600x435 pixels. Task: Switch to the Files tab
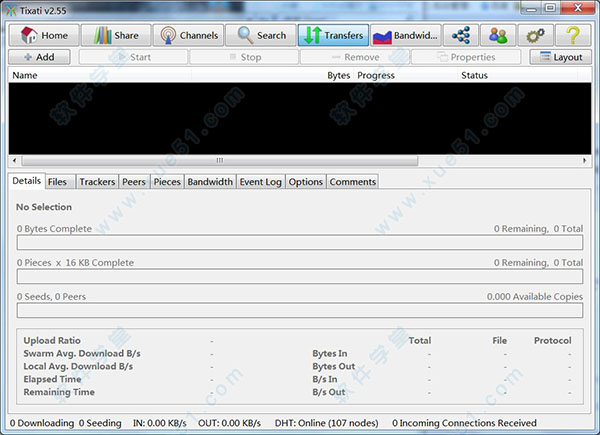click(x=58, y=182)
